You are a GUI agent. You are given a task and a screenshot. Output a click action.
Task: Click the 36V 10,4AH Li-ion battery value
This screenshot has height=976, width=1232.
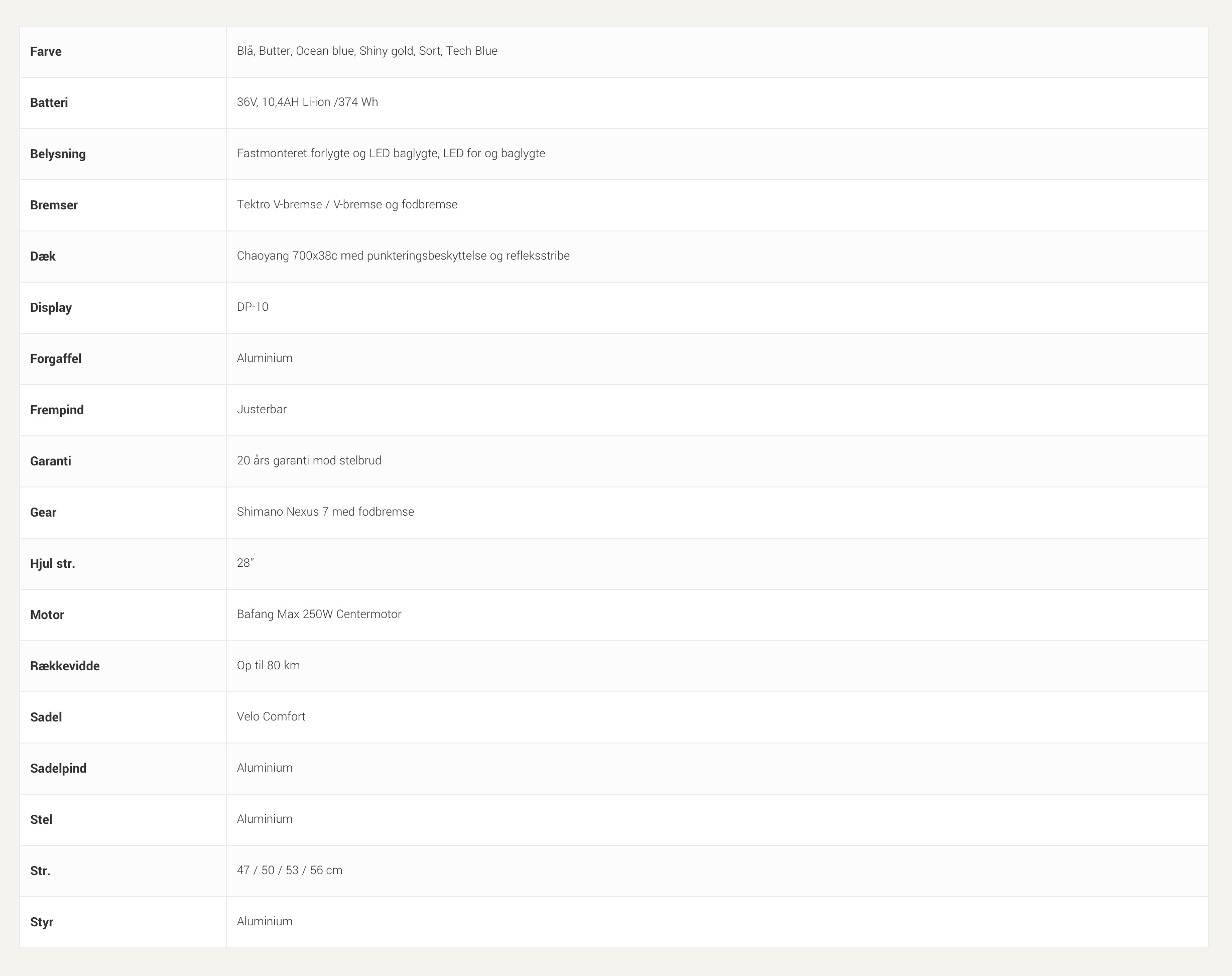click(307, 102)
